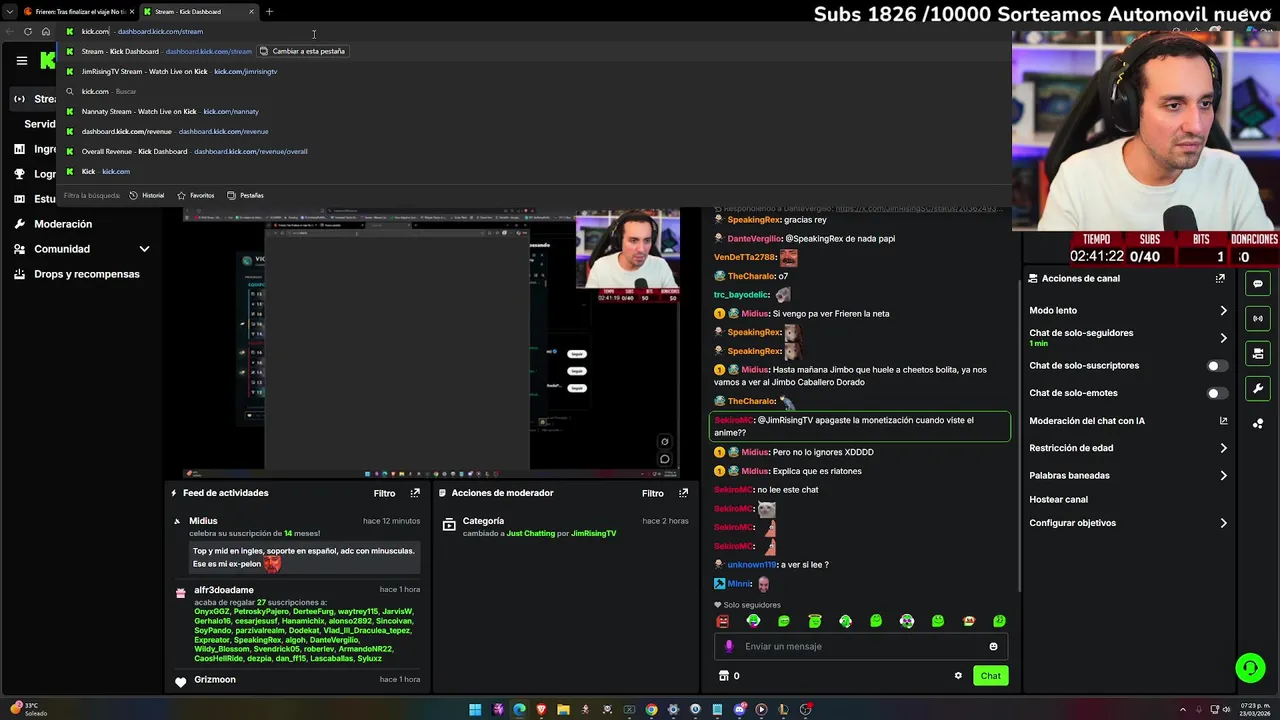Select the Stream - Kick Dashboard browser tab
The width and height of the screenshot is (1280, 720).
[x=197, y=12]
